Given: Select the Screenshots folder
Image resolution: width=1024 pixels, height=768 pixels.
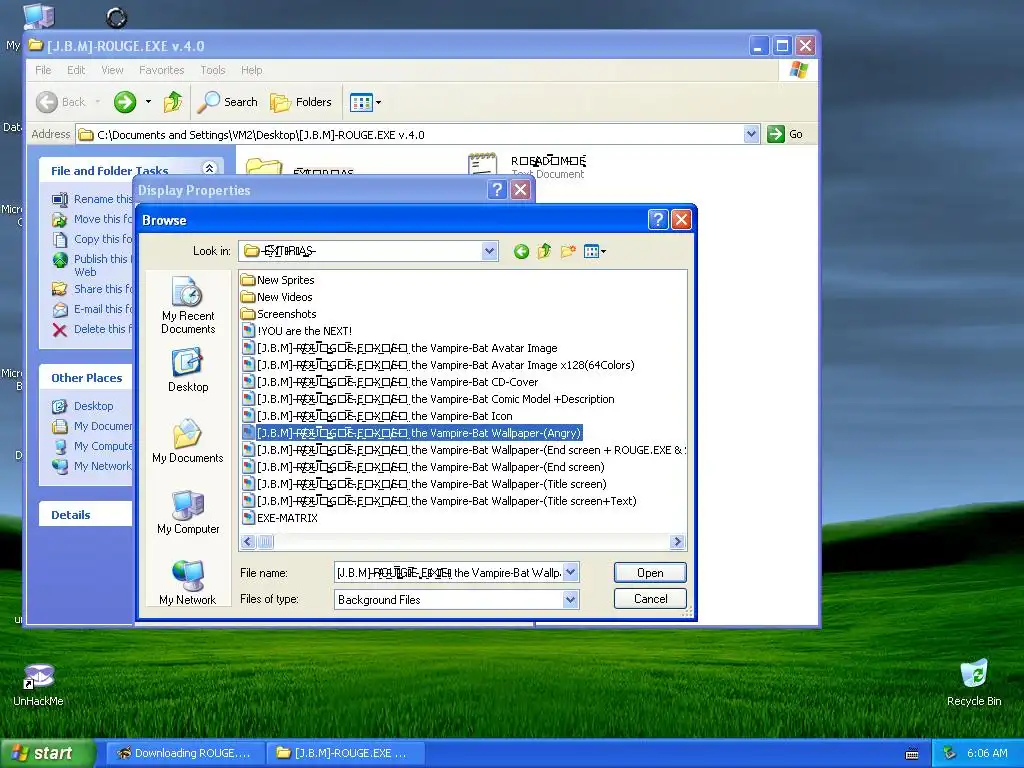Looking at the screenshot, I should [x=279, y=313].
